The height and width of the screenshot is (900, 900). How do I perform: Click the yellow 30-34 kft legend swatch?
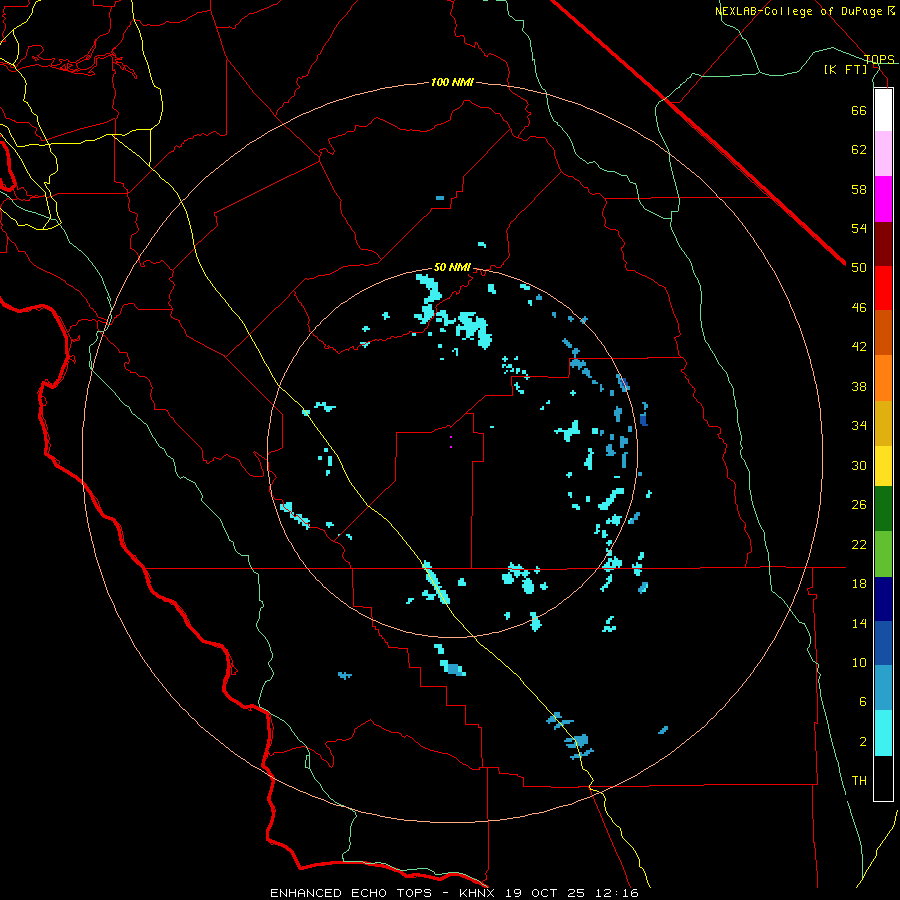(883, 466)
